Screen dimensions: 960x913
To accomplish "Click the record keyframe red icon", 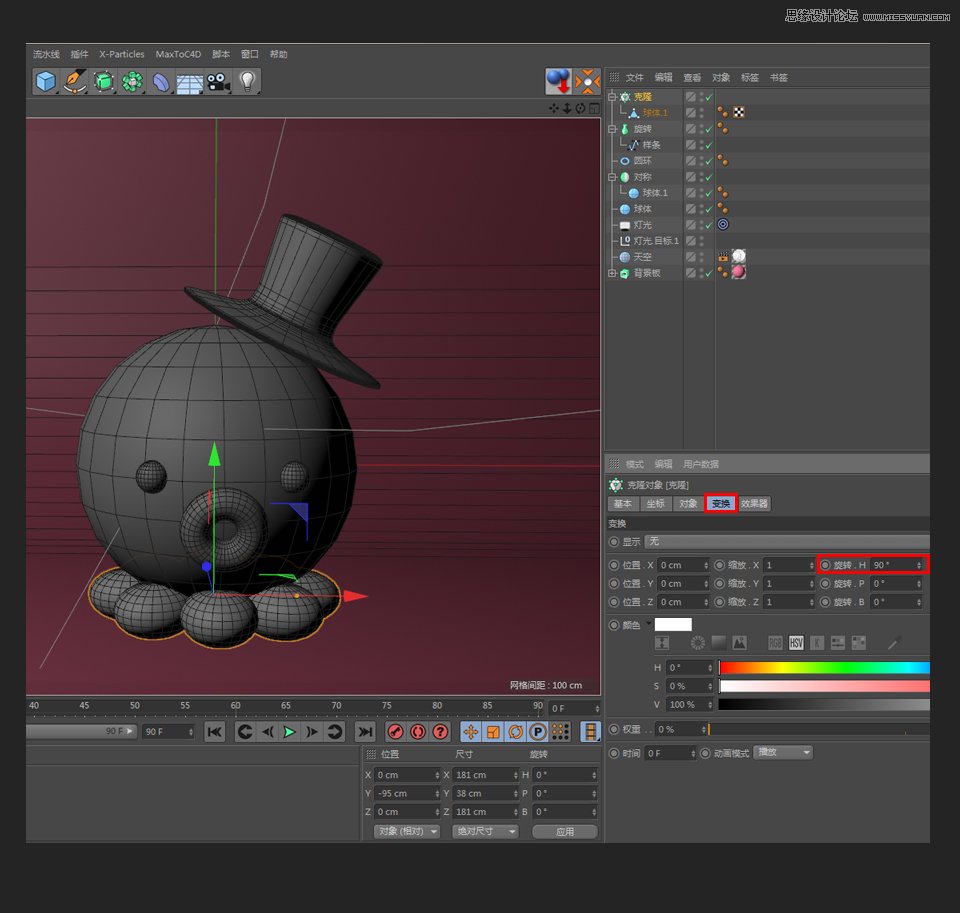I will click(395, 732).
